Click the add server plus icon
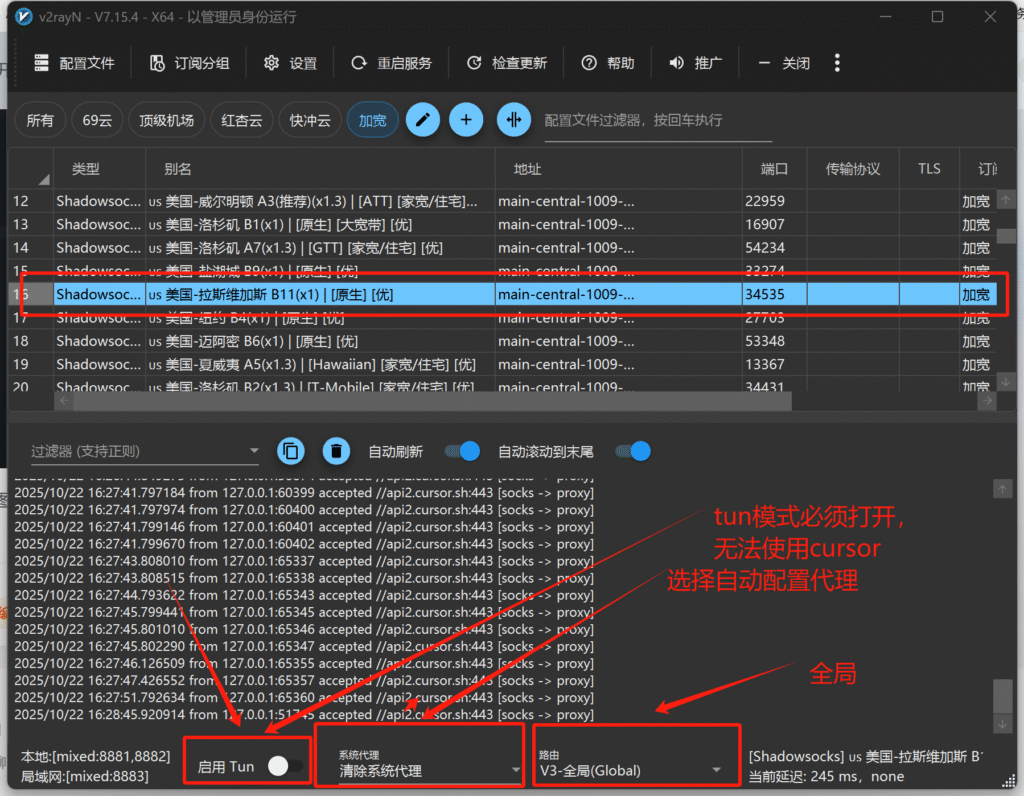Viewport: 1024px width, 796px height. (467, 119)
